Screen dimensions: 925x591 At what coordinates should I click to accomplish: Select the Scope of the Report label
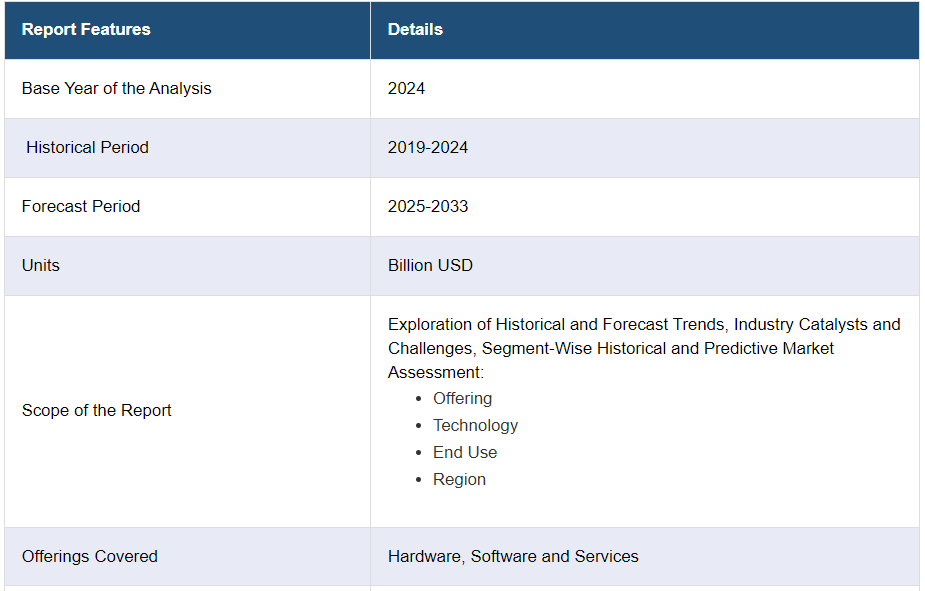[x=97, y=410]
